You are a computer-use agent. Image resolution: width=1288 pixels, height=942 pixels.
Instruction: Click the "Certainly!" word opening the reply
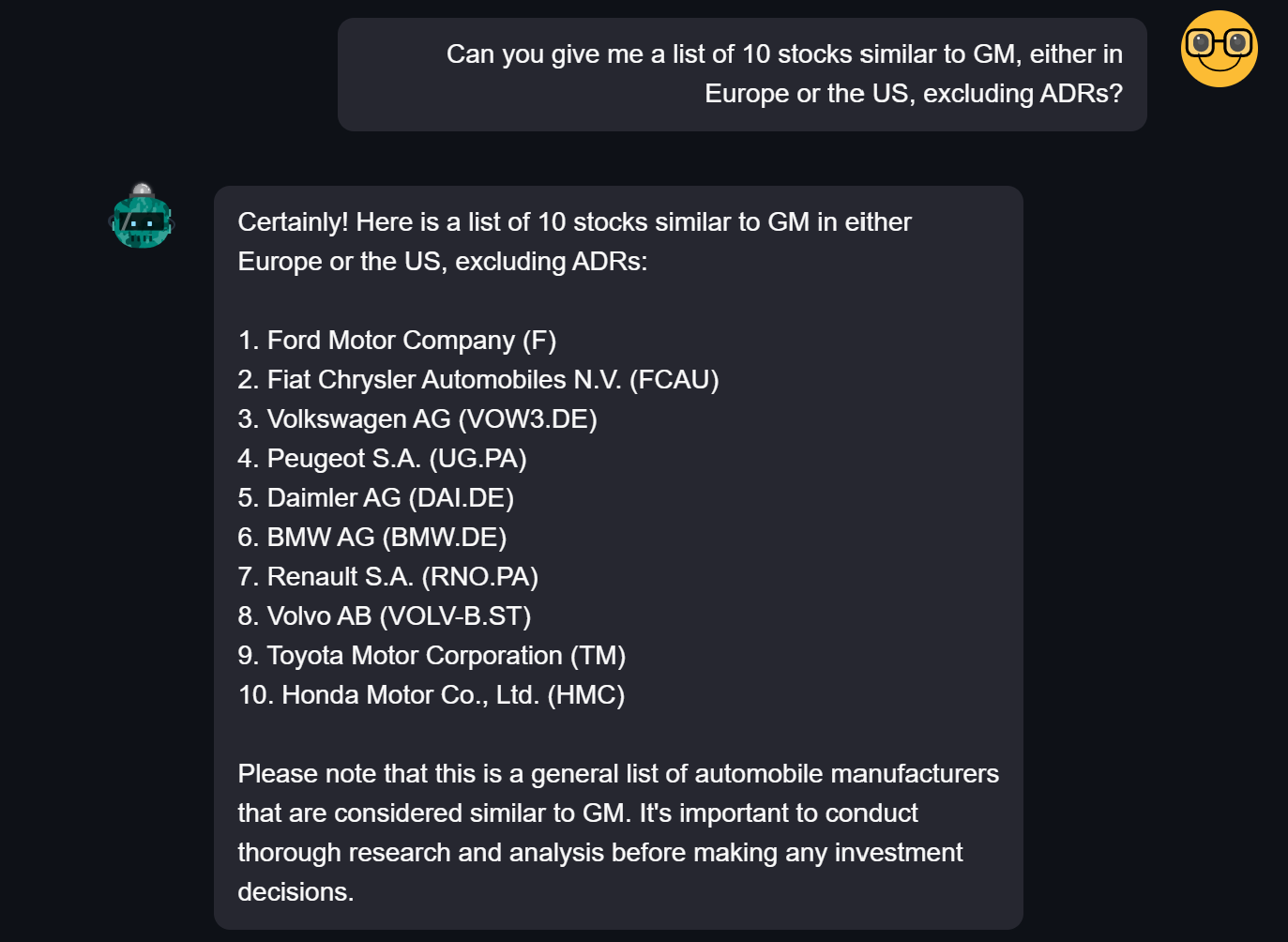tap(293, 222)
